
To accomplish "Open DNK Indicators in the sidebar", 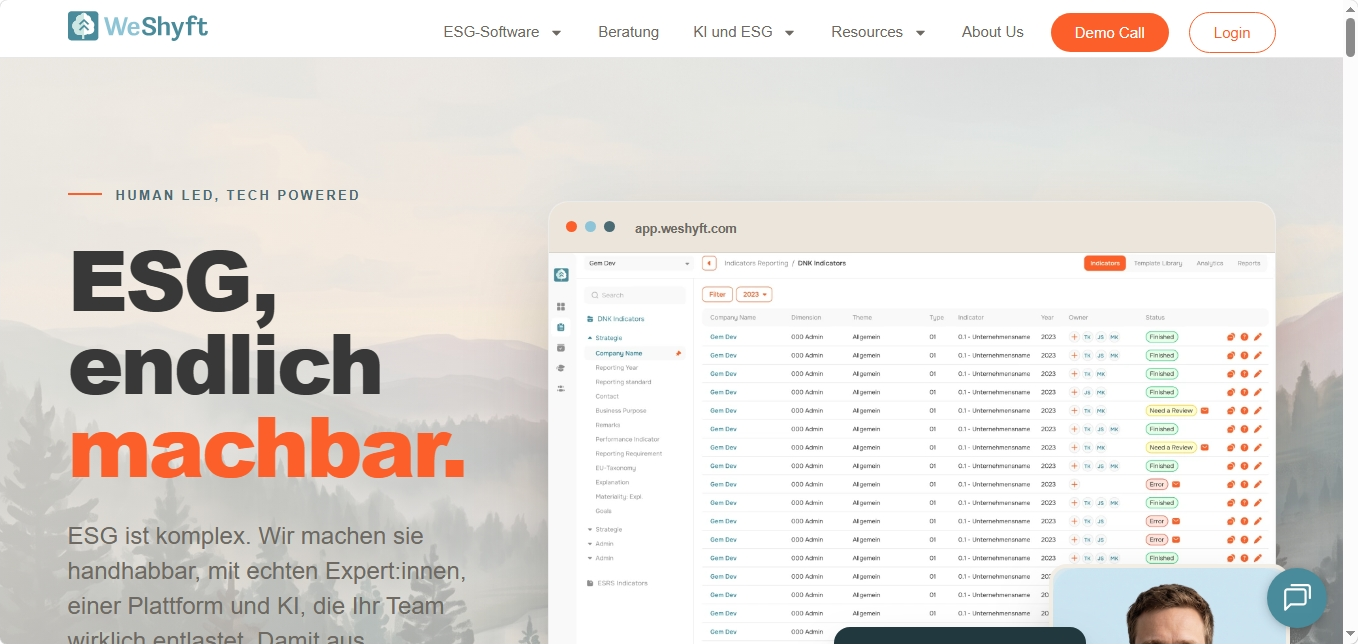I will coord(620,319).
